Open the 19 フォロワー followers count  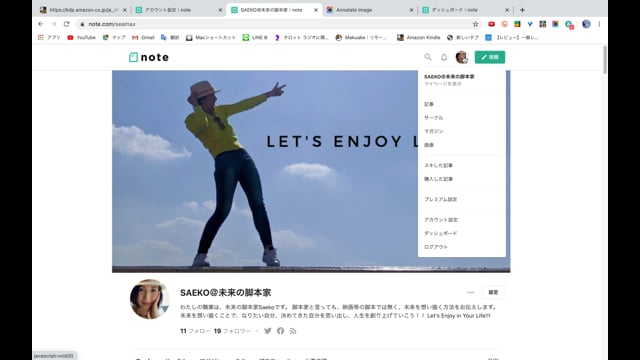tap(232, 331)
